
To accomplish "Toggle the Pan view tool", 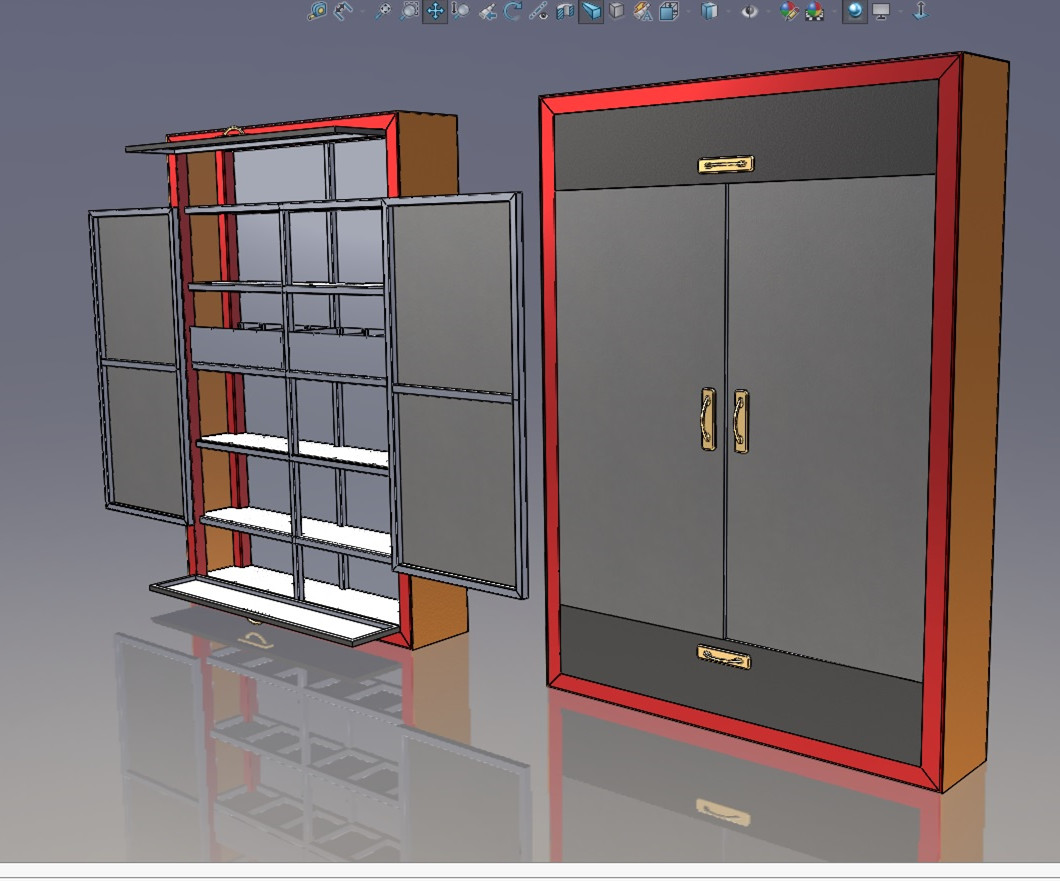I will point(435,11).
